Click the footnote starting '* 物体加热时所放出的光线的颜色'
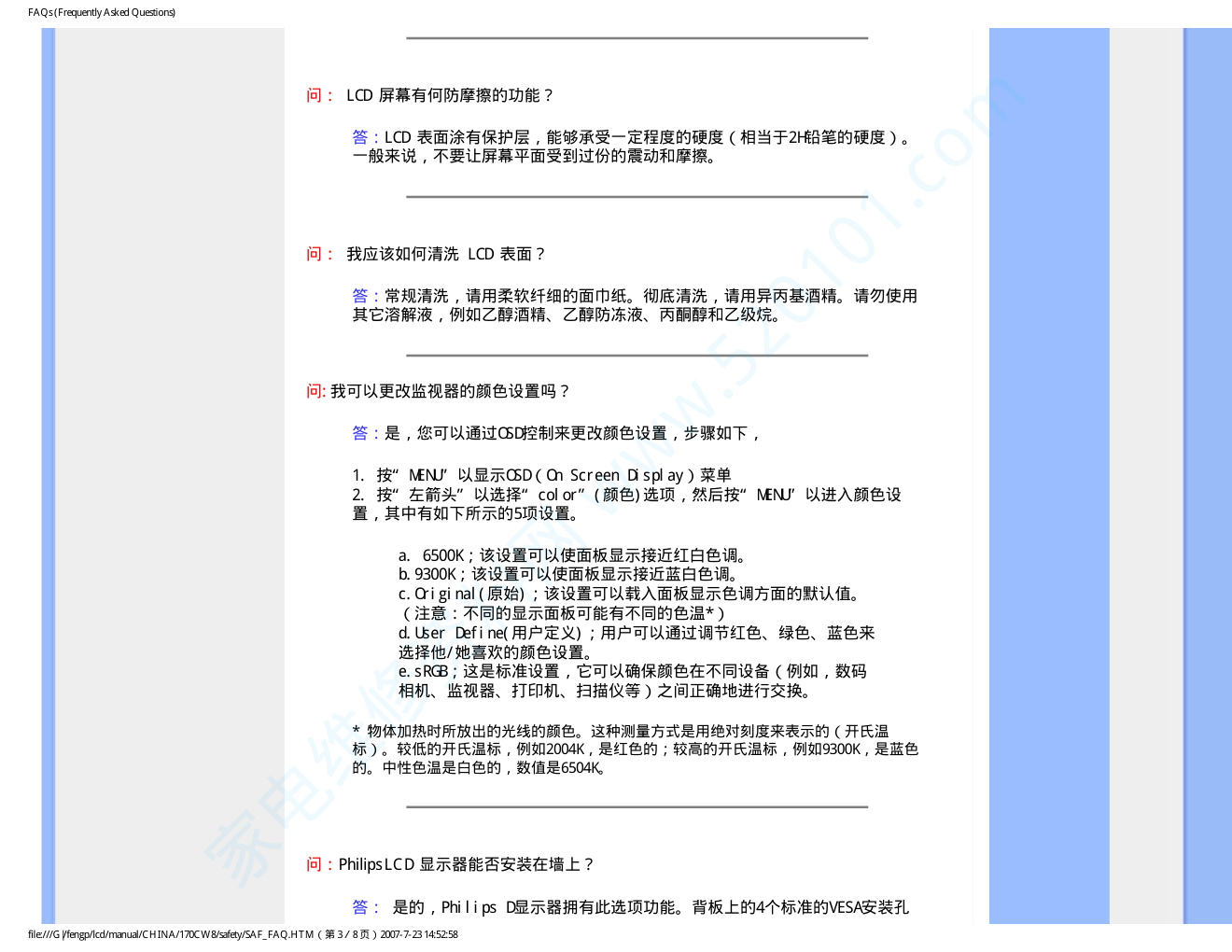1232x952 pixels. tap(621, 731)
